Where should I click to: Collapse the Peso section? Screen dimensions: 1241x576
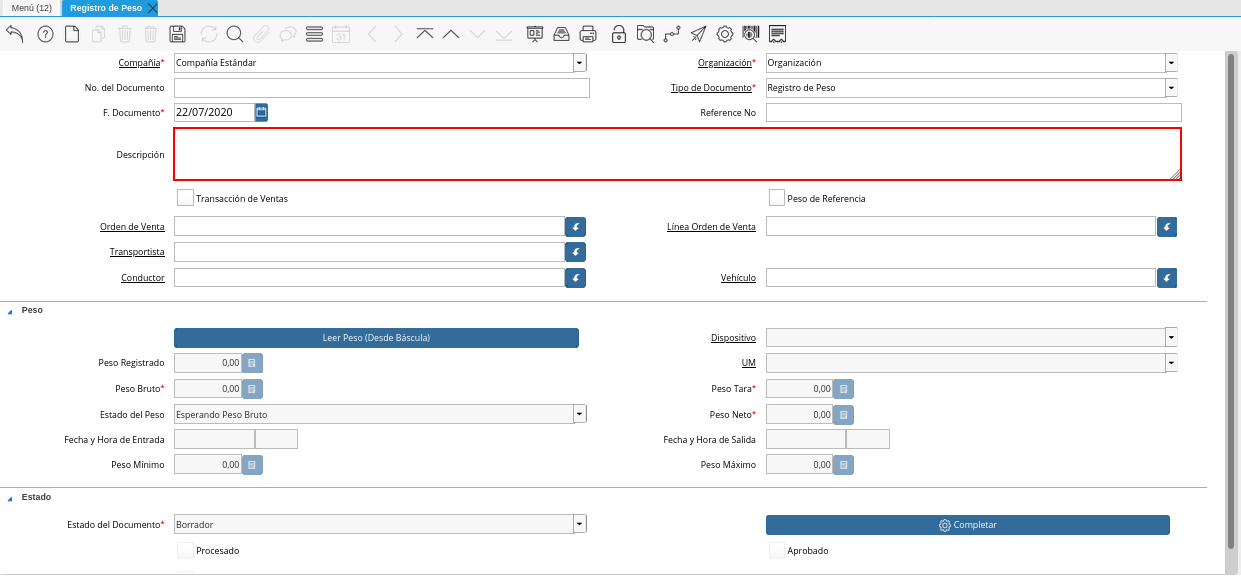(11, 311)
